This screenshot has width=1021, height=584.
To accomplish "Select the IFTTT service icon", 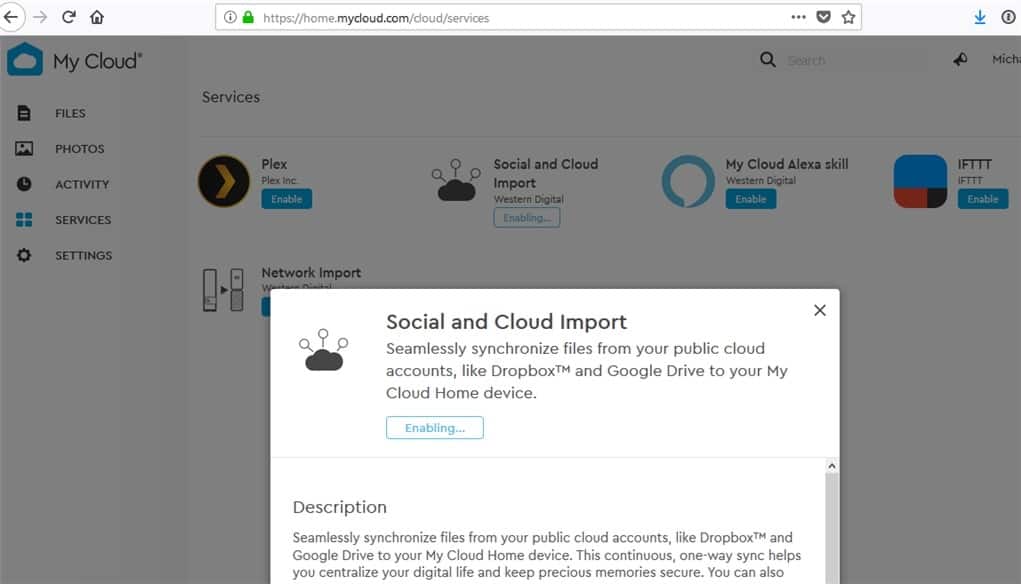I will pyautogui.click(x=920, y=181).
